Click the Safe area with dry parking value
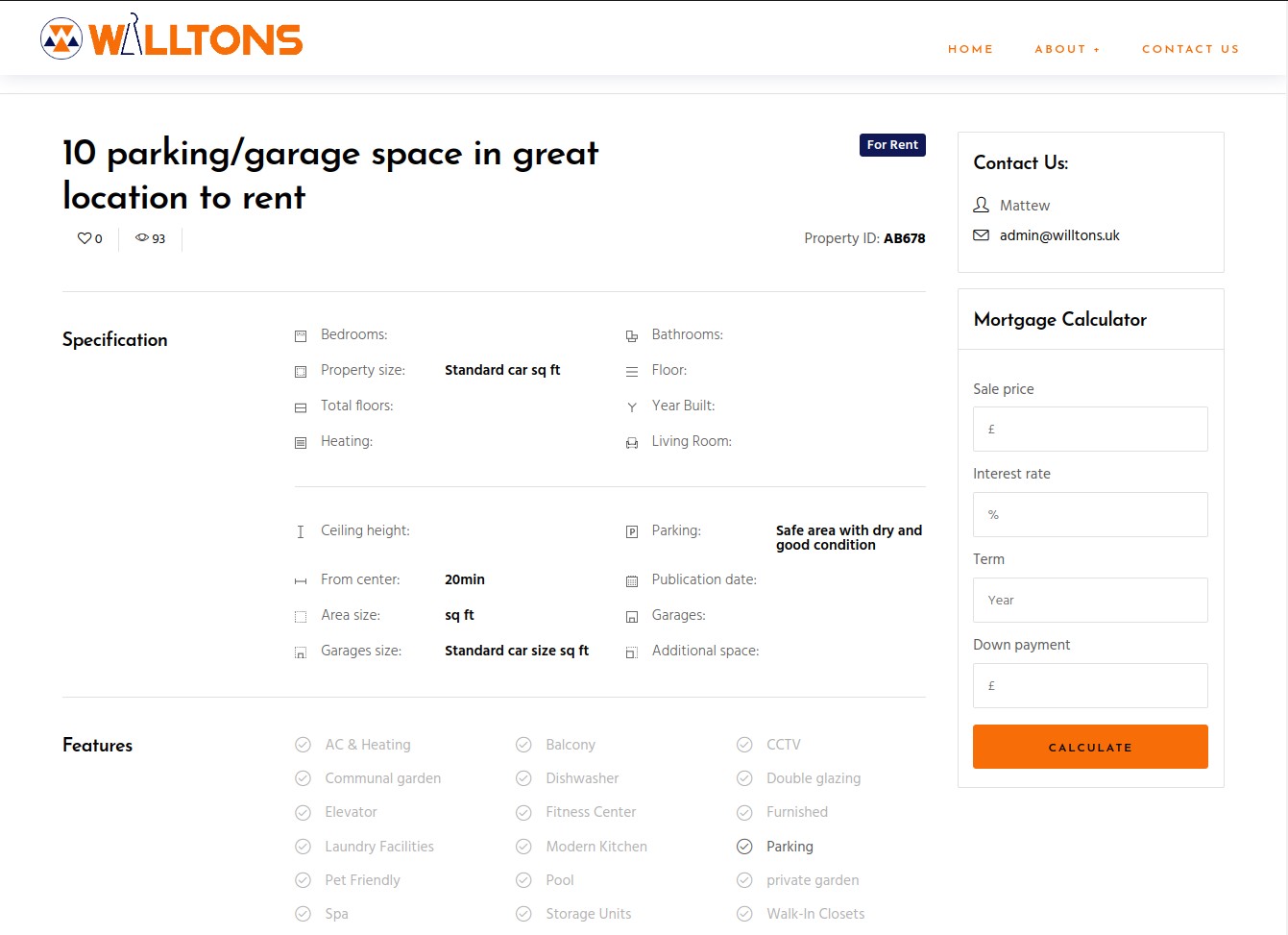 click(x=849, y=537)
